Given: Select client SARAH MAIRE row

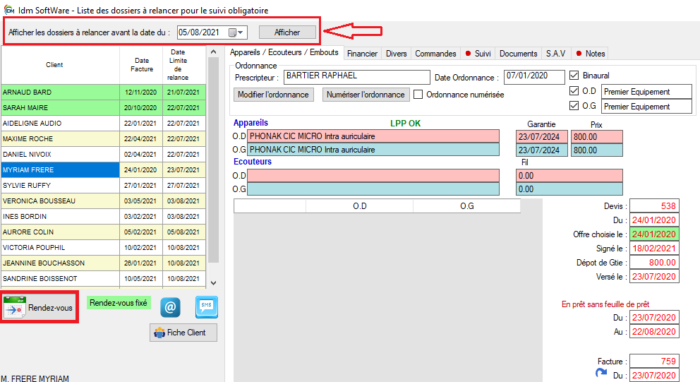Looking at the screenshot, I should pos(104,108).
